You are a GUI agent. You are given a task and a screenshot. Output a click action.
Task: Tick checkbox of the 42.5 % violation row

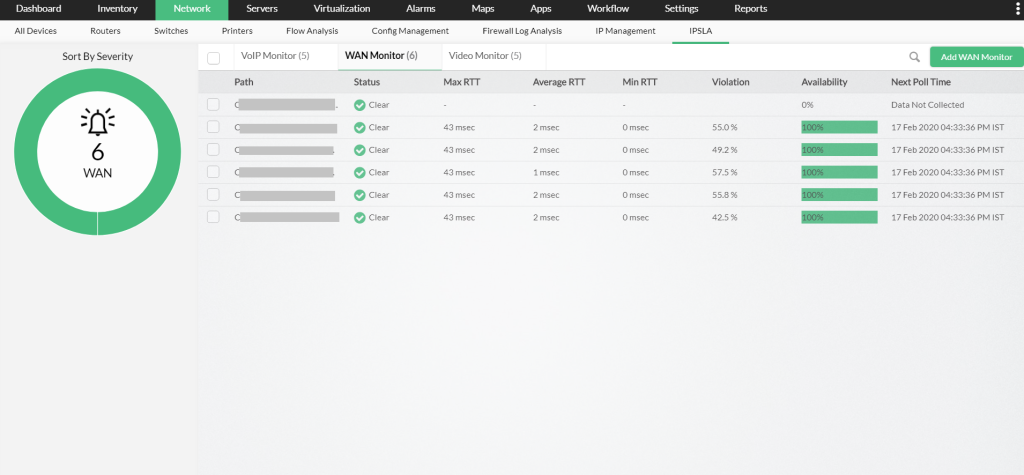[x=214, y=217]
